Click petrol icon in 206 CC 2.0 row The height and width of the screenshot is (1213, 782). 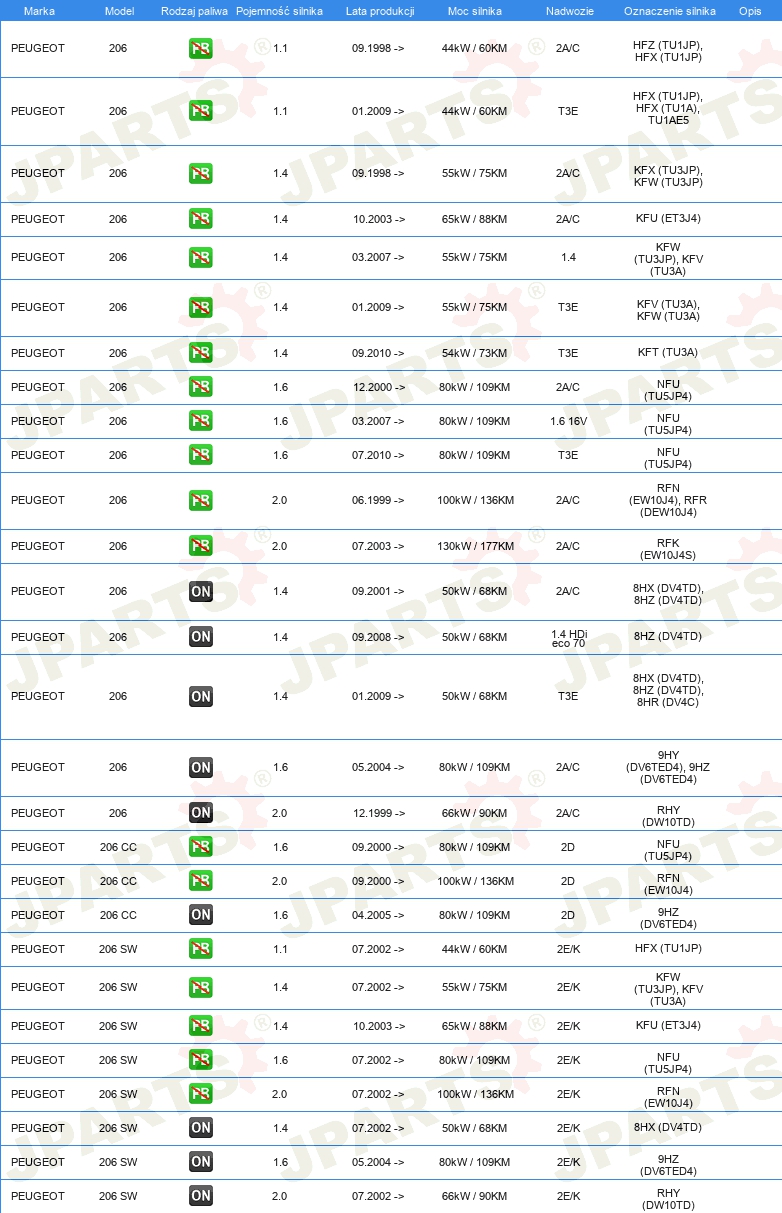tap(201, 881)
